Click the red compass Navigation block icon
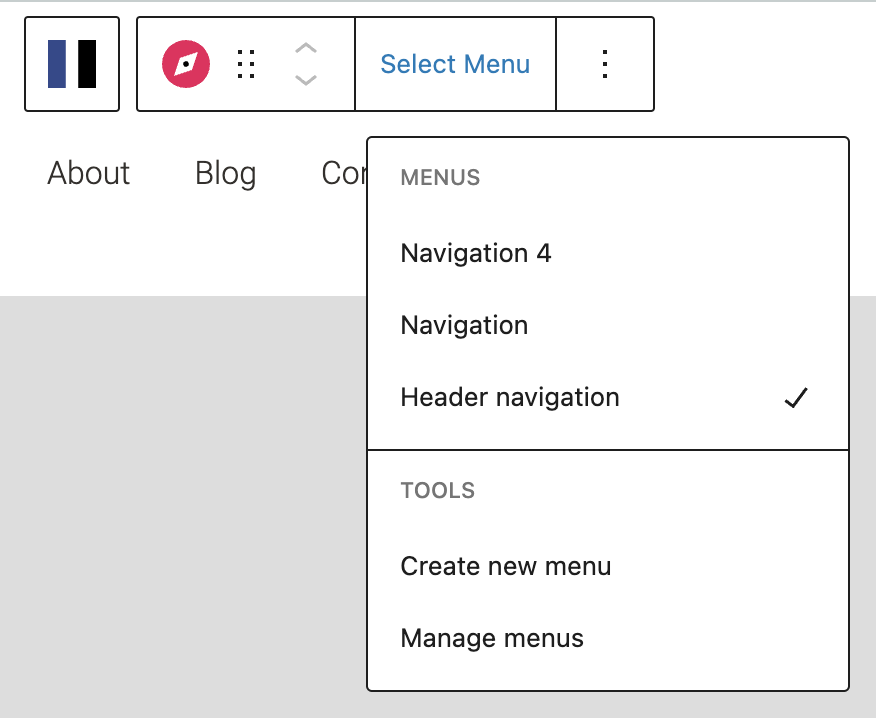876x718 pixels. pyautogui.click(x=186, y=65)
